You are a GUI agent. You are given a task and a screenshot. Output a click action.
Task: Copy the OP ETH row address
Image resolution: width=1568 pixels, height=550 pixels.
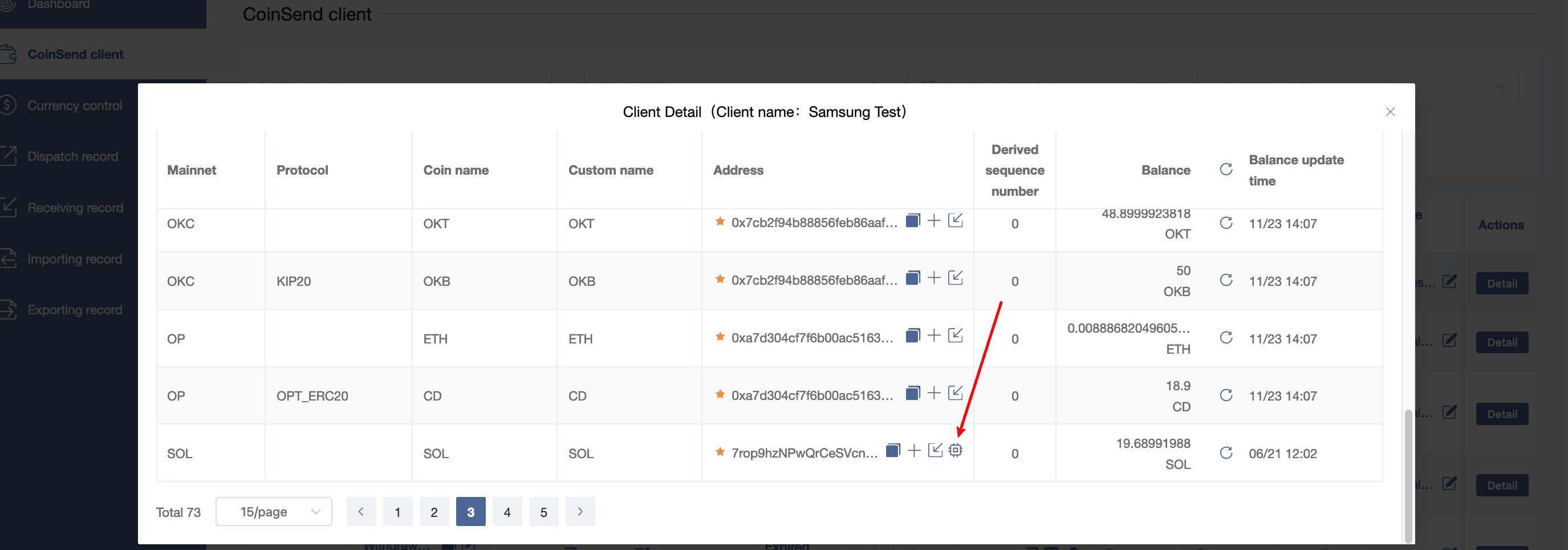(912, 335)
